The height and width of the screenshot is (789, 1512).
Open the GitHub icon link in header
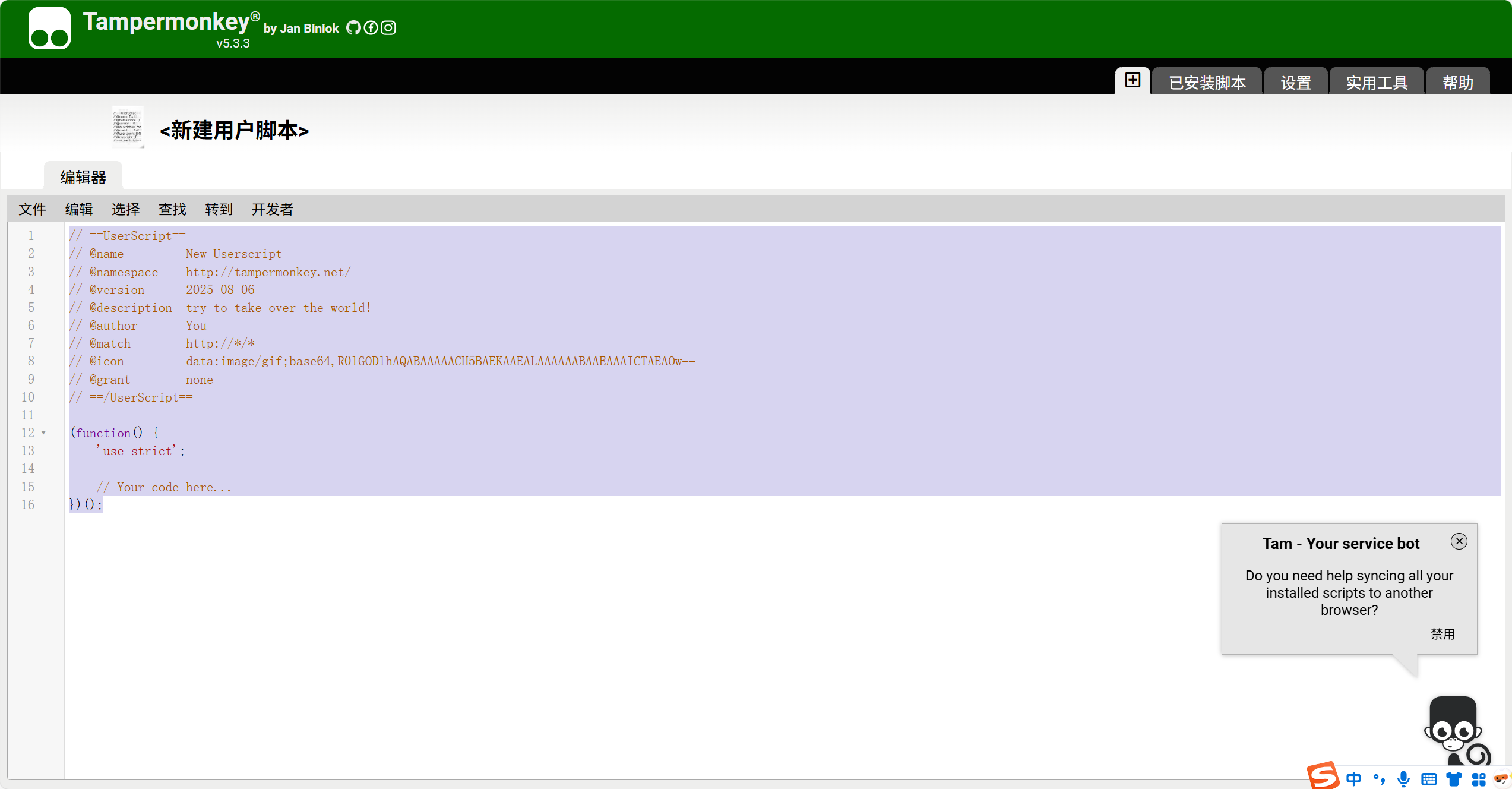click(353, 28)
